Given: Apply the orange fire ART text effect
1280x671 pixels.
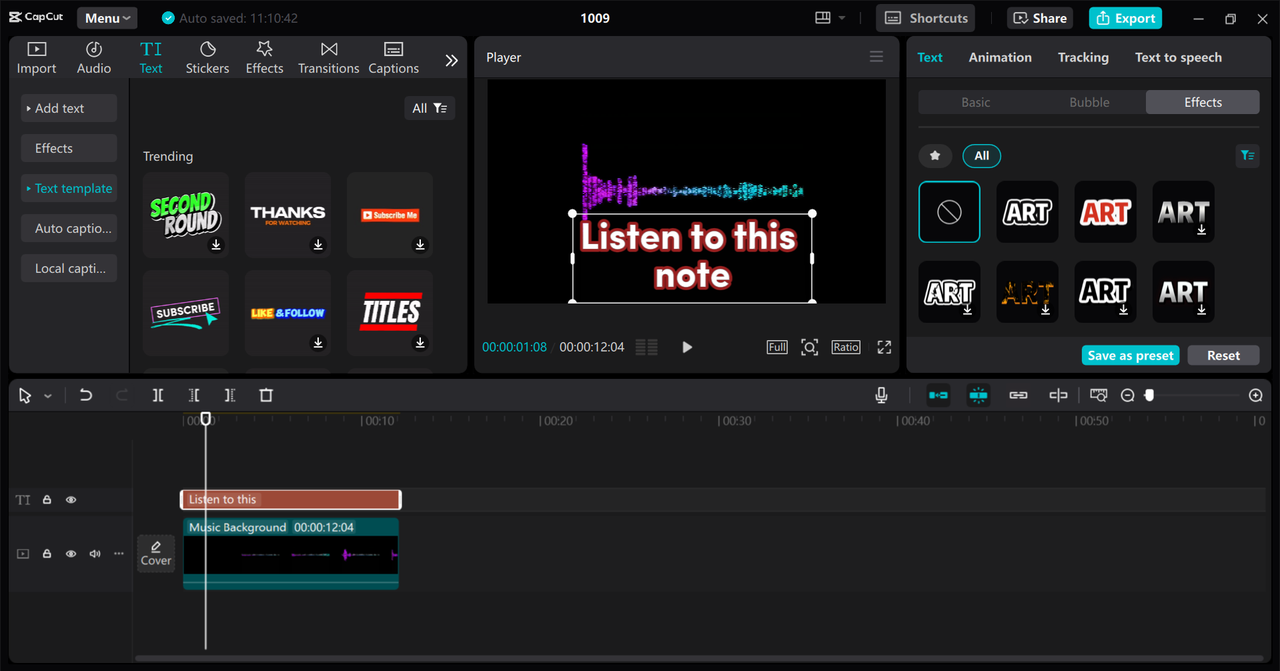Looking at the screenshot, I should pyautogui.click(x=1027, y=292).
